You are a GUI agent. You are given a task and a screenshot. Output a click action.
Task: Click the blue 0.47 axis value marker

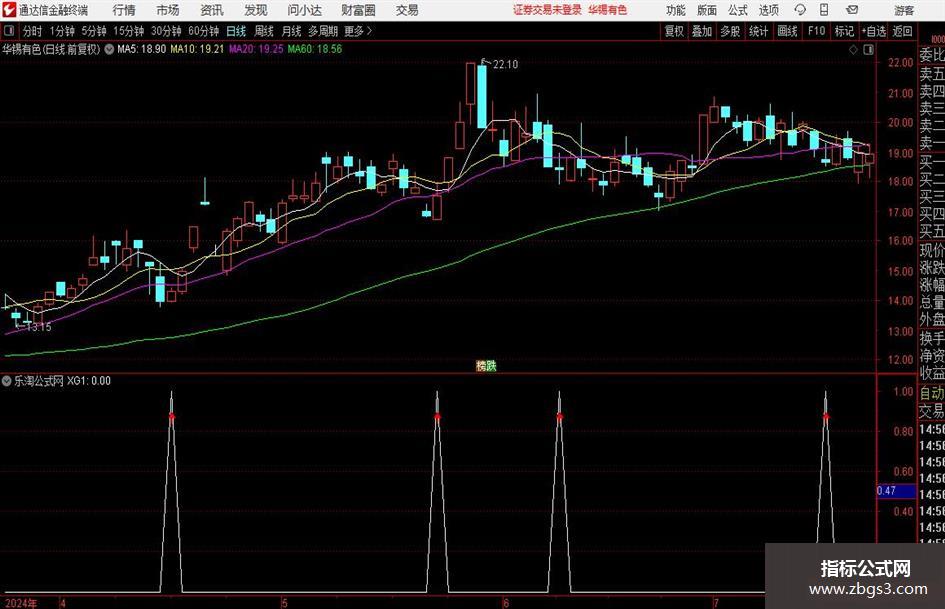tap(896, 491)
